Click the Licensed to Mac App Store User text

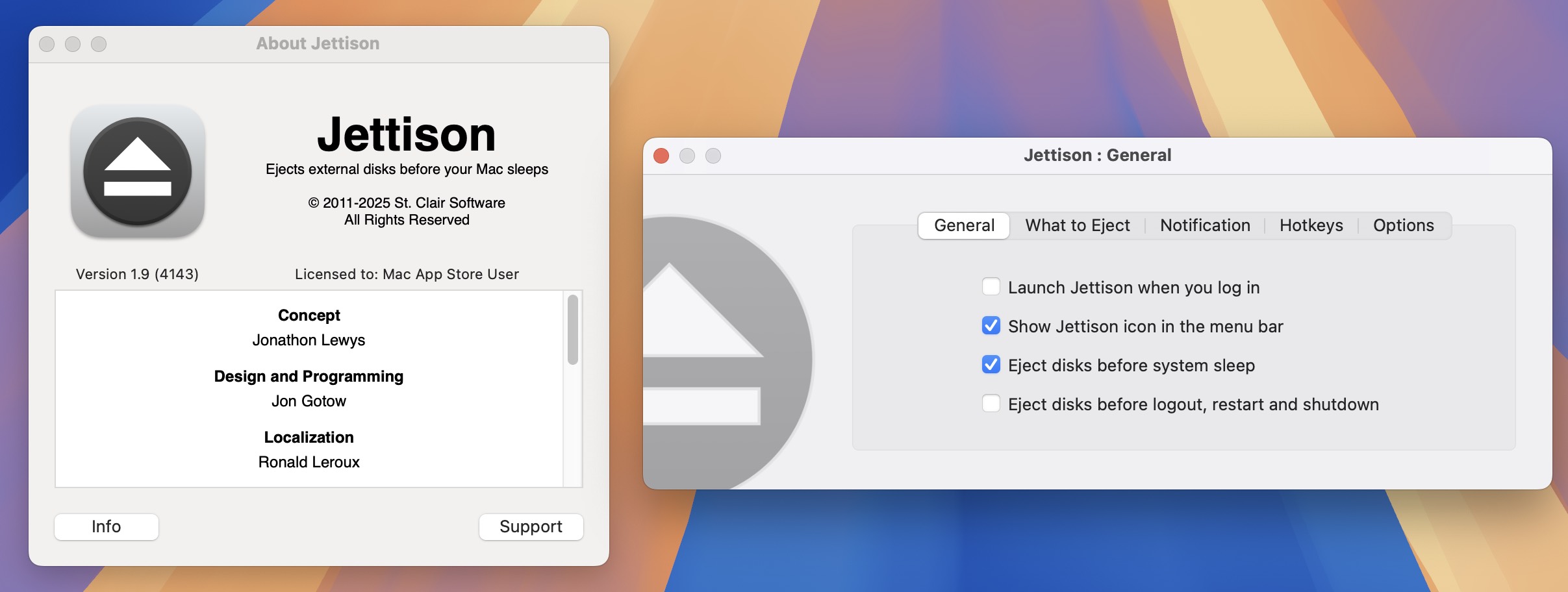click(407, 273)
